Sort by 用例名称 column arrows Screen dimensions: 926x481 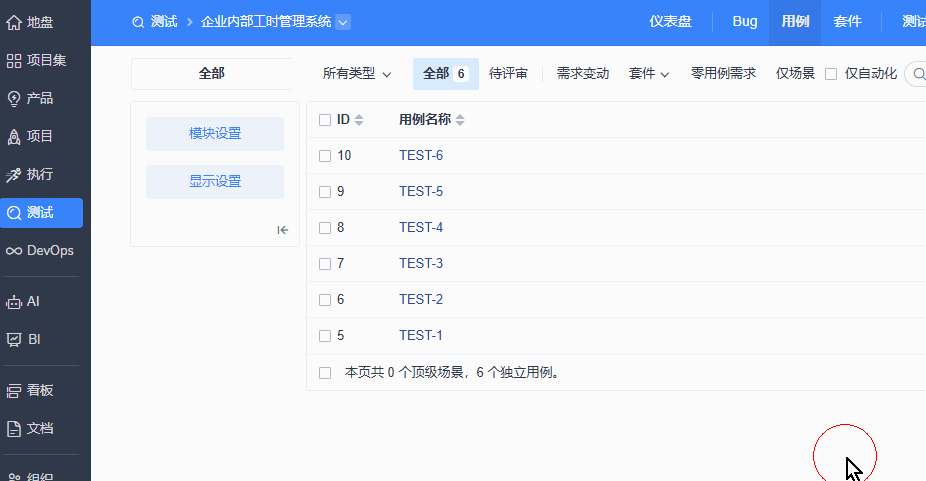pyautogui.click(x=460, y=120)
